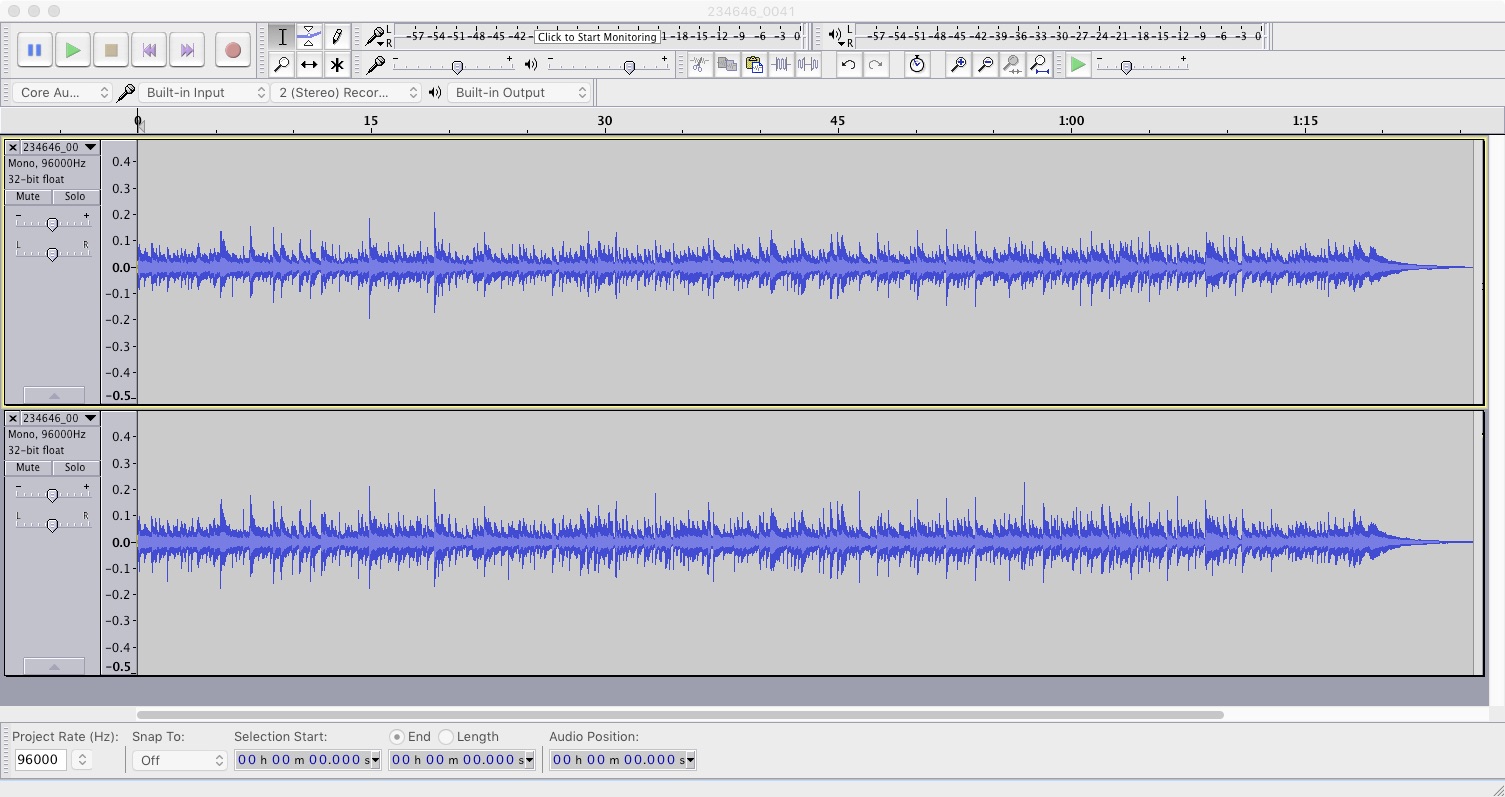Image resolution: width=1505 pixels, height=797 pixels.
Task: Open the Snap To dropdown
Action: click(x=178, y=759)
